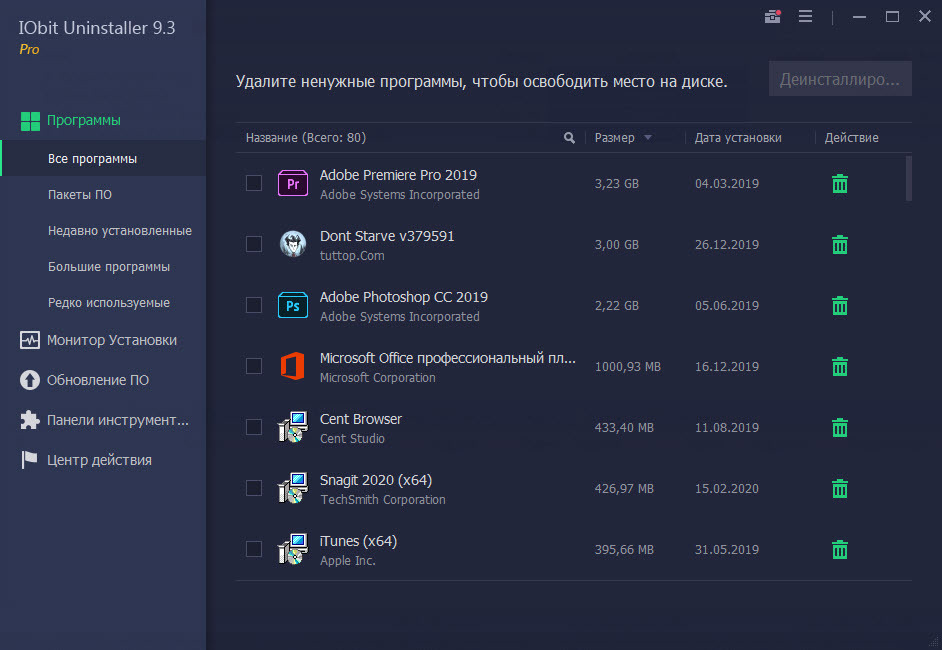Viewport: 942px width, 650px height.
Task: Click trash icon for Cent Browser
Action: click(840, 427)
